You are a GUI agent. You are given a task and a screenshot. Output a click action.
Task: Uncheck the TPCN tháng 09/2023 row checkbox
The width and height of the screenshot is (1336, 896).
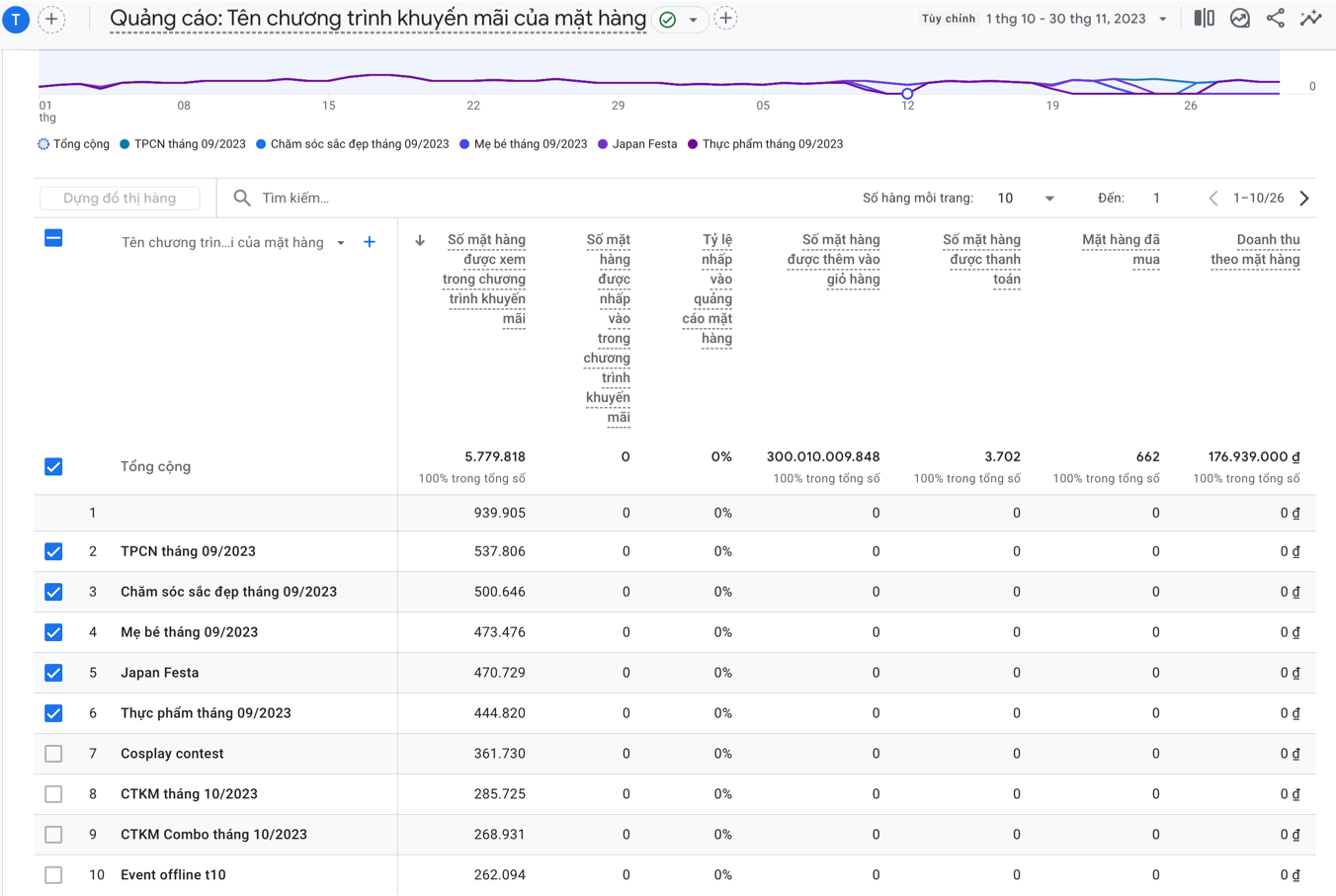[x=53, y=551]
